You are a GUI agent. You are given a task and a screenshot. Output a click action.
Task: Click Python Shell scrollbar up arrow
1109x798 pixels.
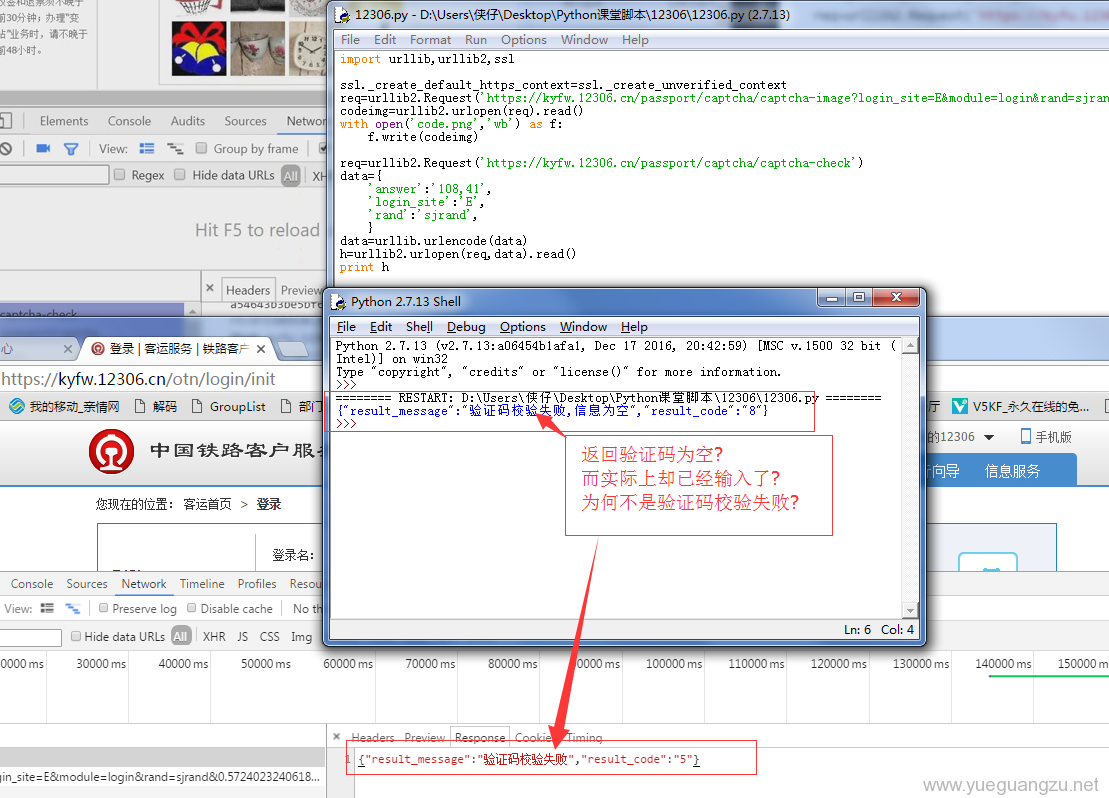(x=910, y=346)
